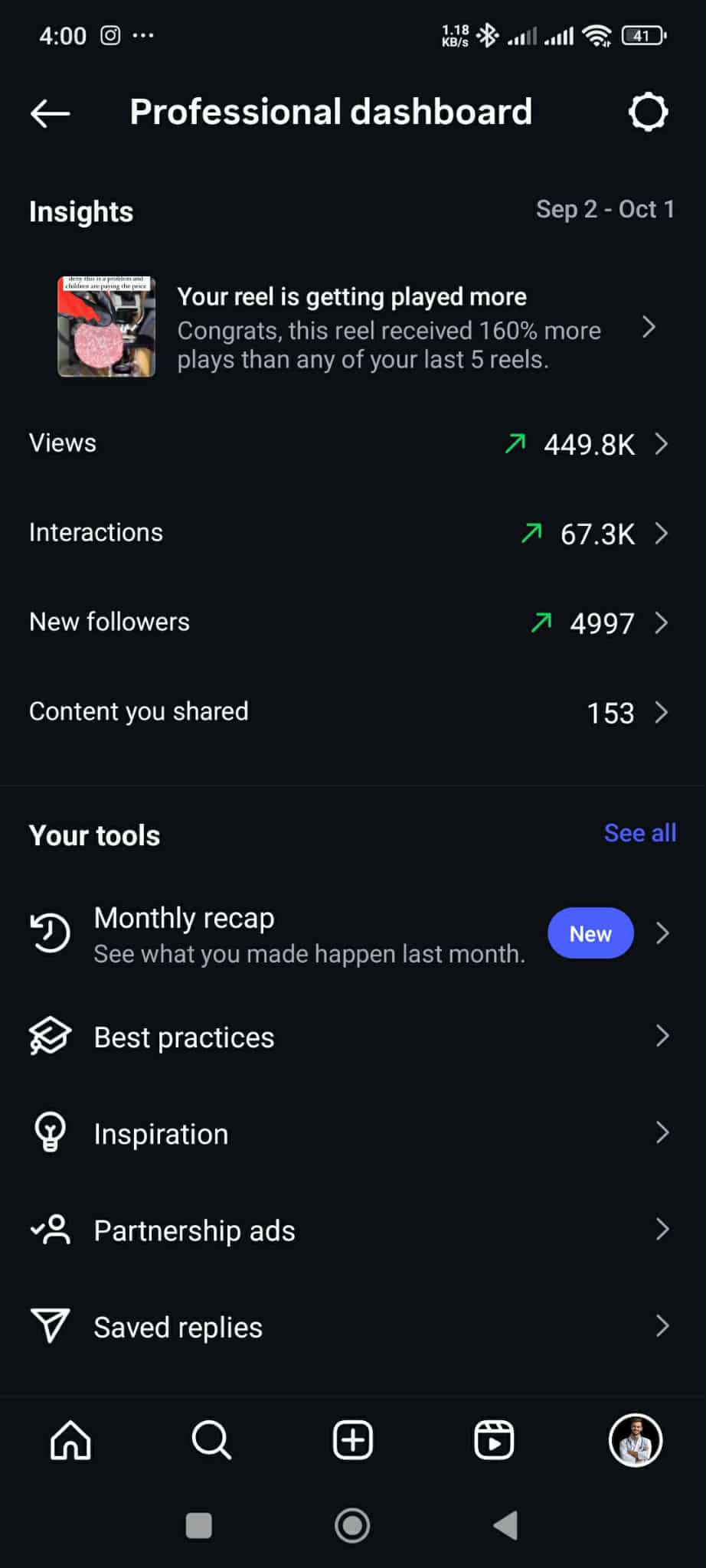Tap the Inspiration lightbulb icon
706x1568 pixels.
51,1132
